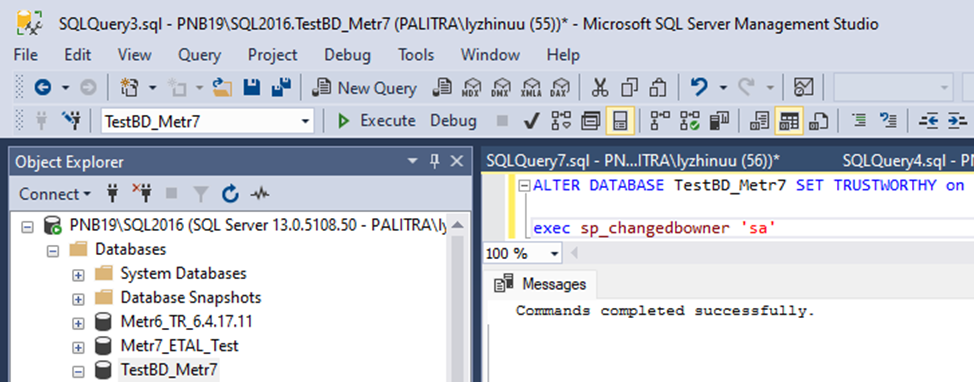Switch to the SQLQuery4.sql tab

[908, 161]
